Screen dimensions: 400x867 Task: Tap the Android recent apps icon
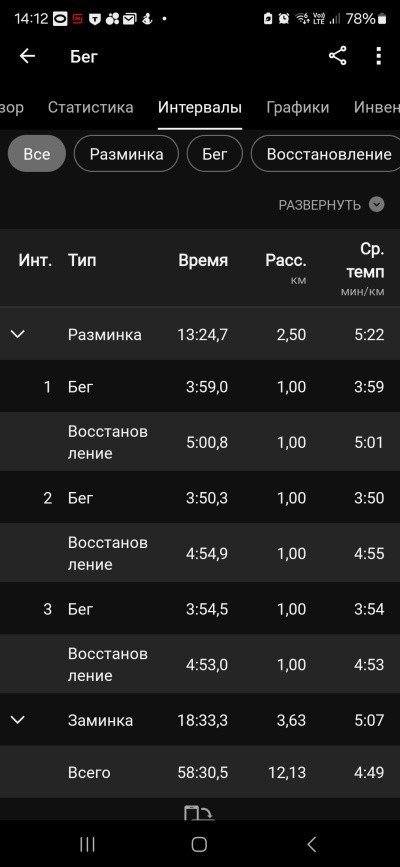[87, 844]
